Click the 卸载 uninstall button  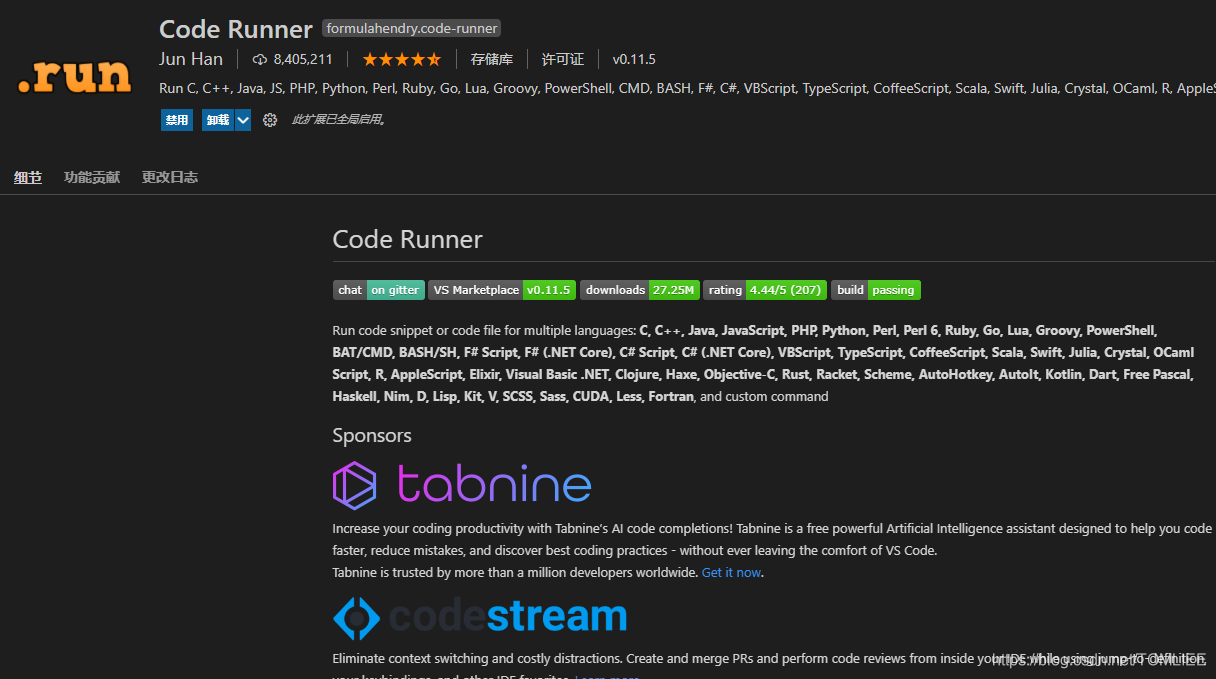pyautogui.click(x=218, y=120)
